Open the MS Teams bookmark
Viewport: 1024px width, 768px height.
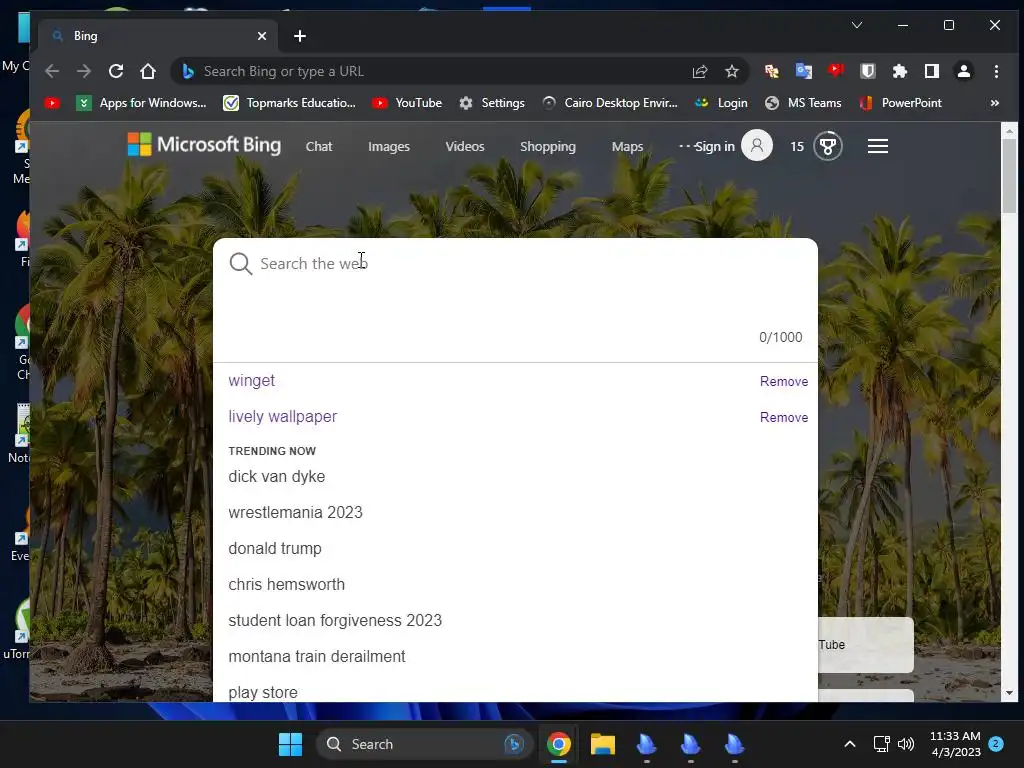803,103
